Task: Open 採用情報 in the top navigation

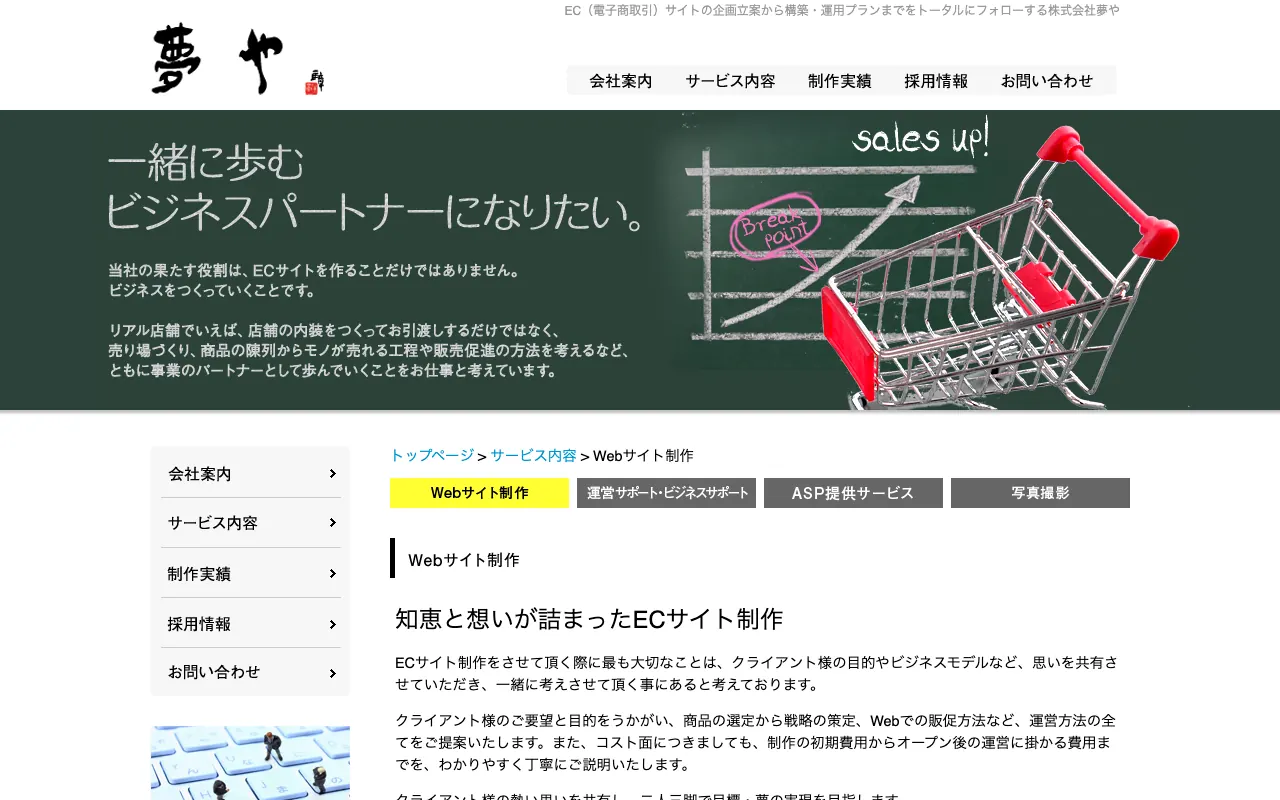Action: click(x=936, y=81)
